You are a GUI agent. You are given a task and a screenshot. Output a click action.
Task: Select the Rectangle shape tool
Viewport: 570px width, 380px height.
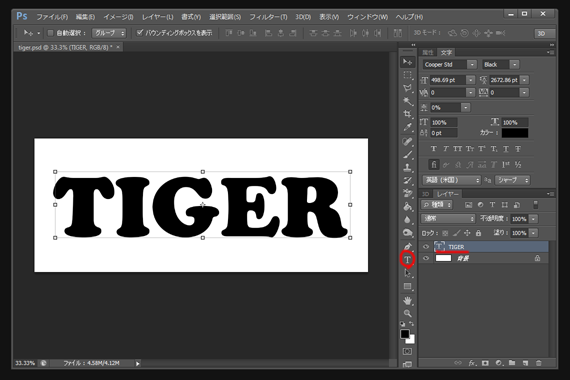point(408,287)
